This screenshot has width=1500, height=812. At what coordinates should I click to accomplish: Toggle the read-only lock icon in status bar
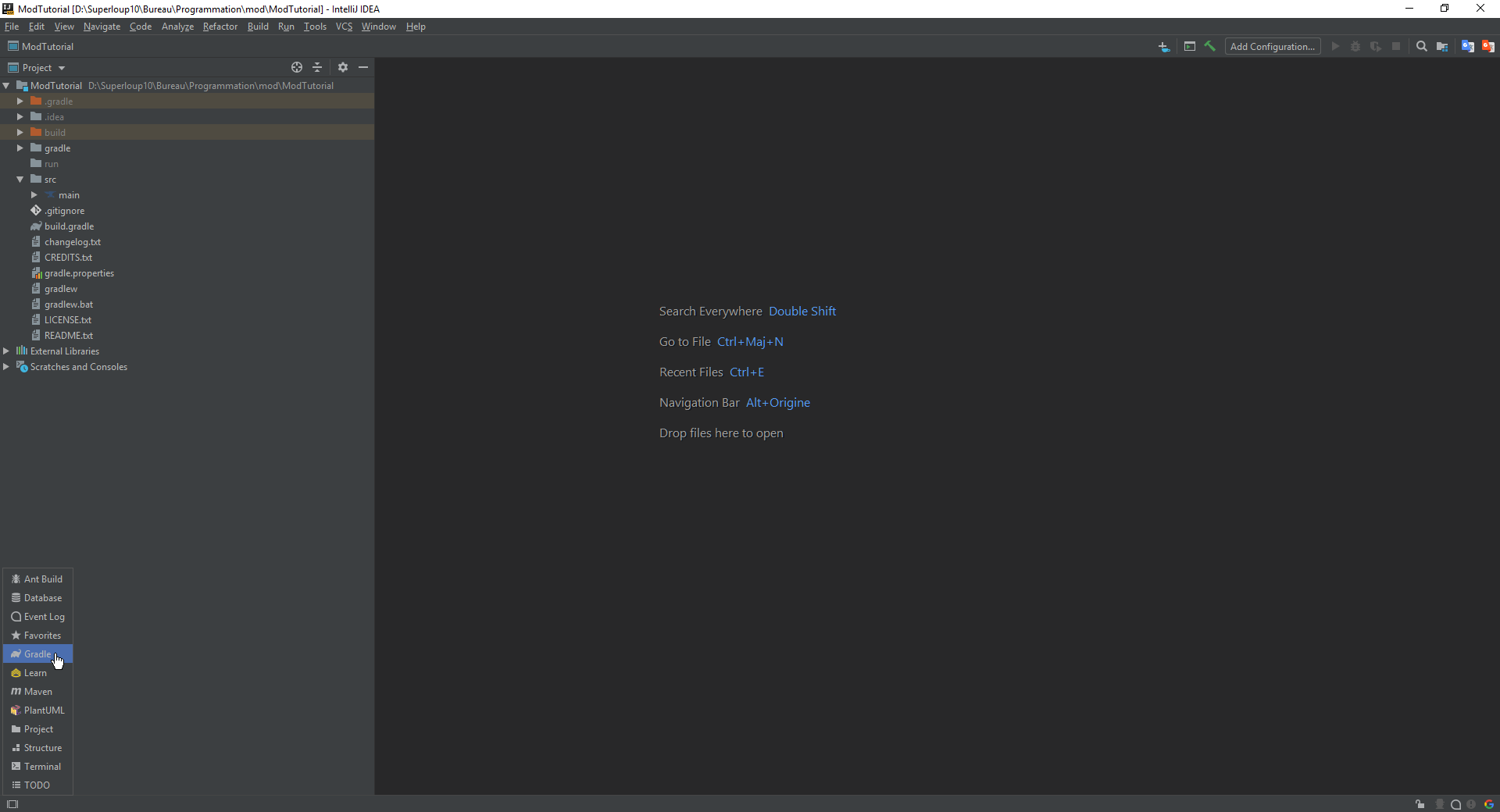pos(1420,804)
